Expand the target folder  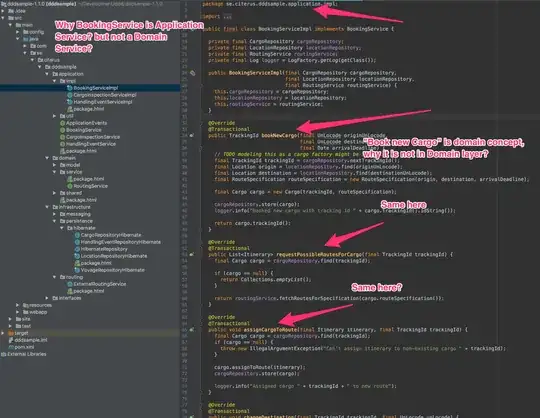pyautogui.click(x=3, y=333)
